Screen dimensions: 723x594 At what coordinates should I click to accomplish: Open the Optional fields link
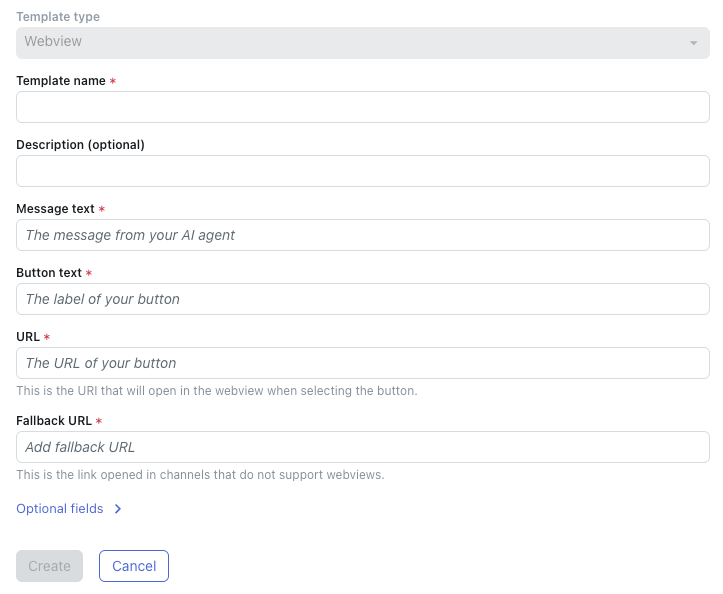60,509
